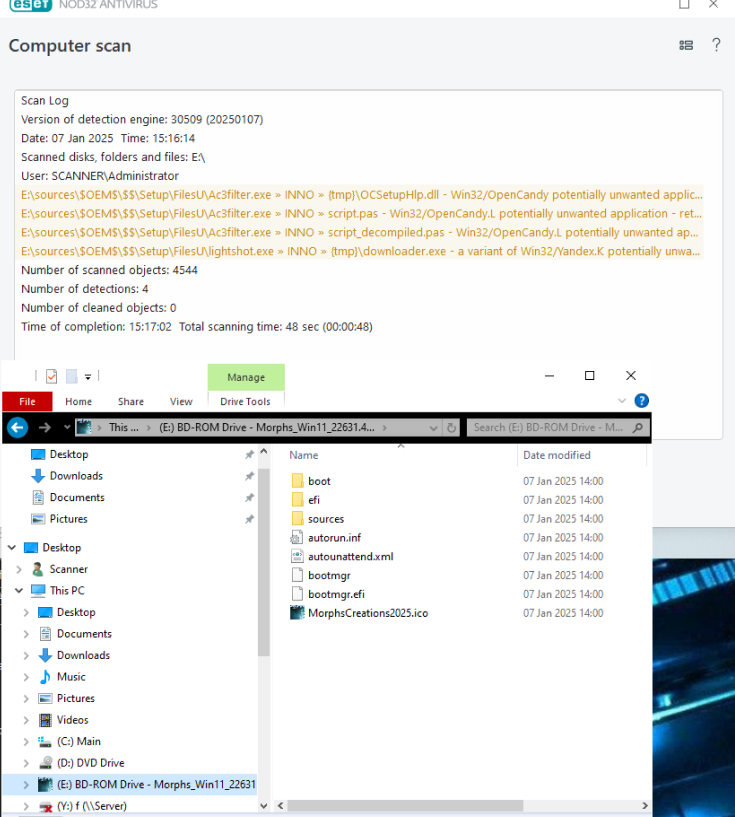The height and width of the screenshot is (817, 735).
Task: Select the autorun.inf file icon
Action: (297, 537)
